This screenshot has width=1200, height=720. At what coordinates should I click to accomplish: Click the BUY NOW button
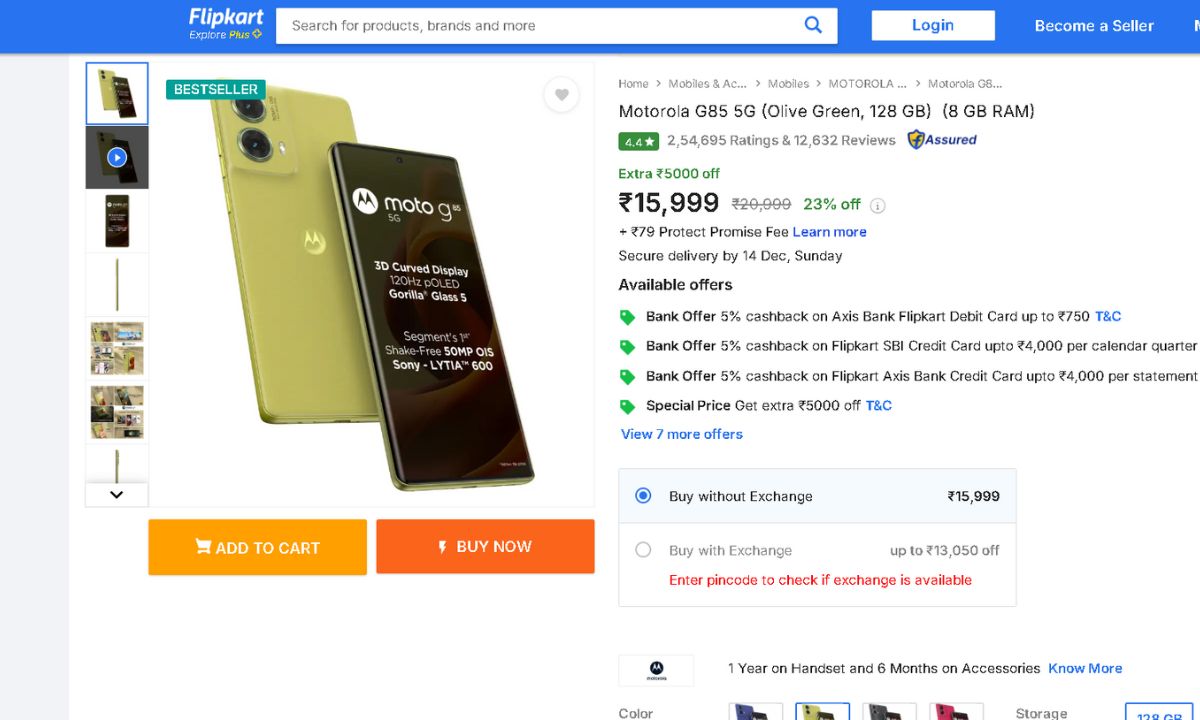(485, 547)
